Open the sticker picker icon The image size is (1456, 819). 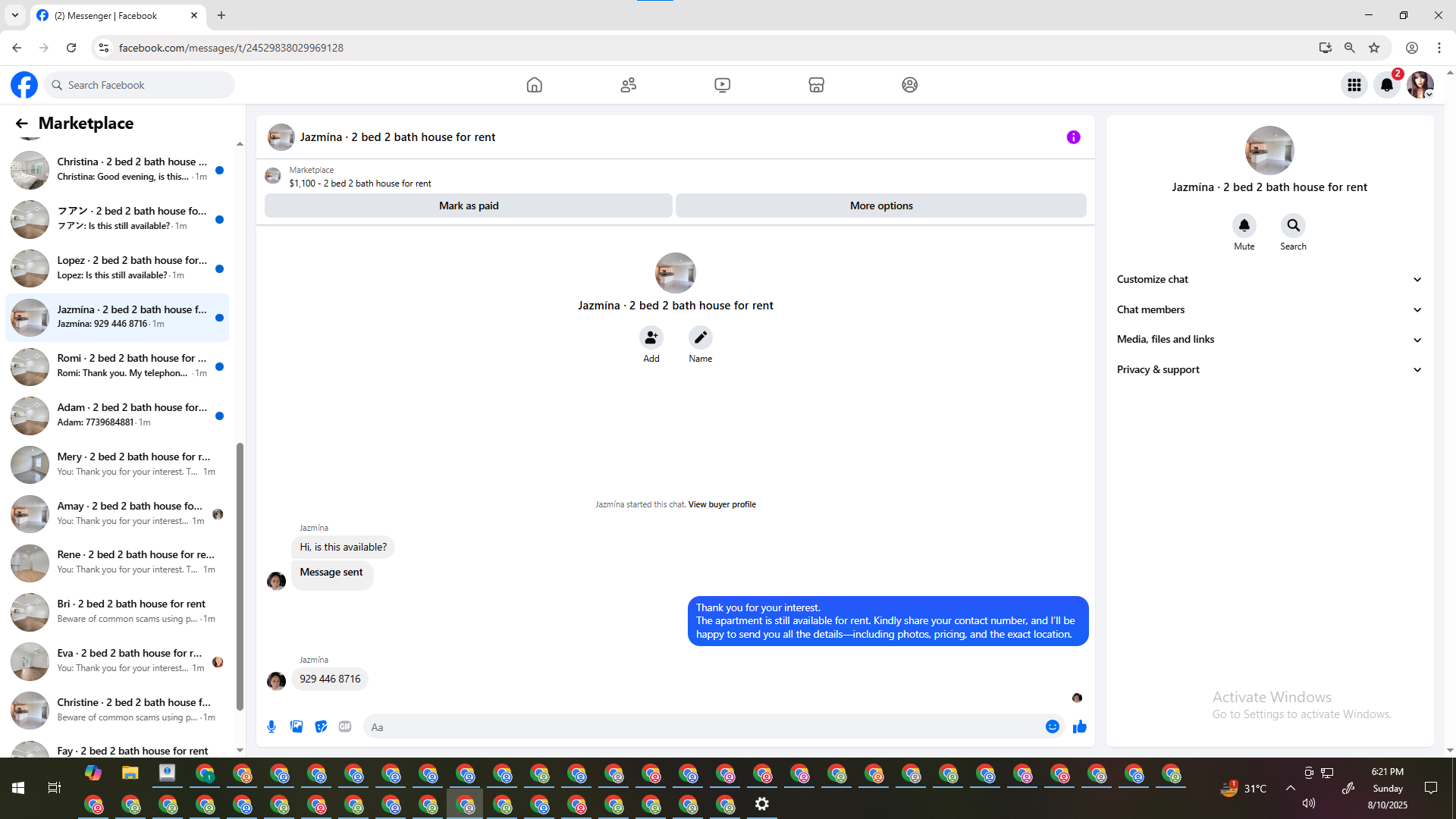(x=321, y=726)
